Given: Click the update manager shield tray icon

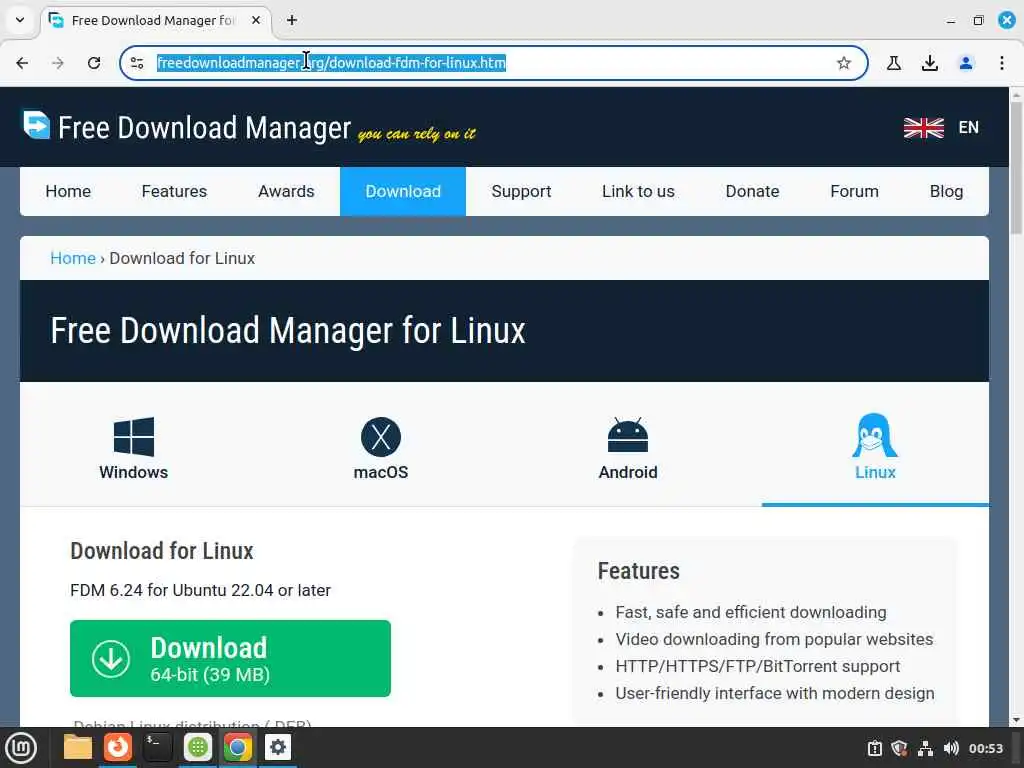Looking at the screenshot, I should point(900,748).
